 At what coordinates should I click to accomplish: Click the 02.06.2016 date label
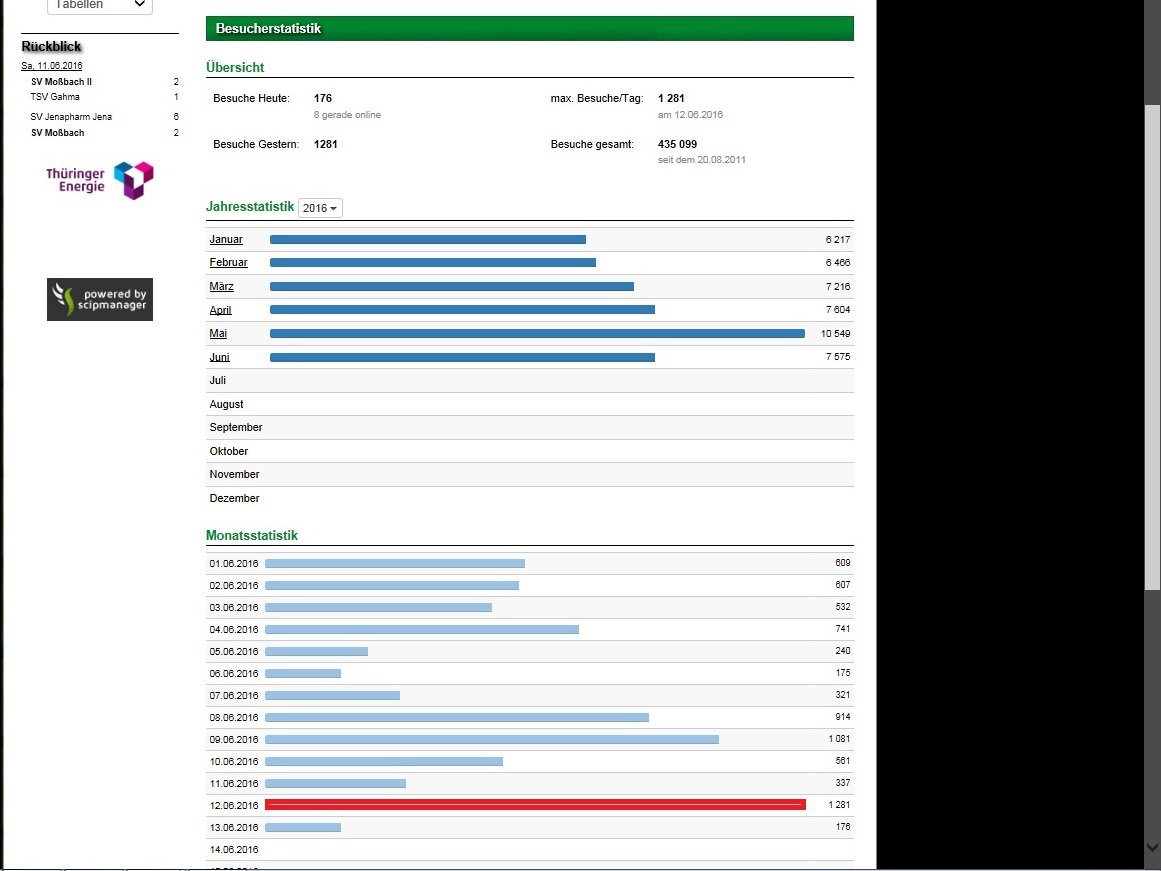[x=234, y=586]
